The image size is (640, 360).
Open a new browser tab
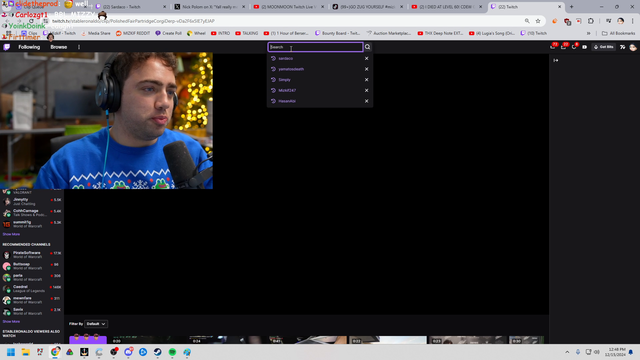571,7
